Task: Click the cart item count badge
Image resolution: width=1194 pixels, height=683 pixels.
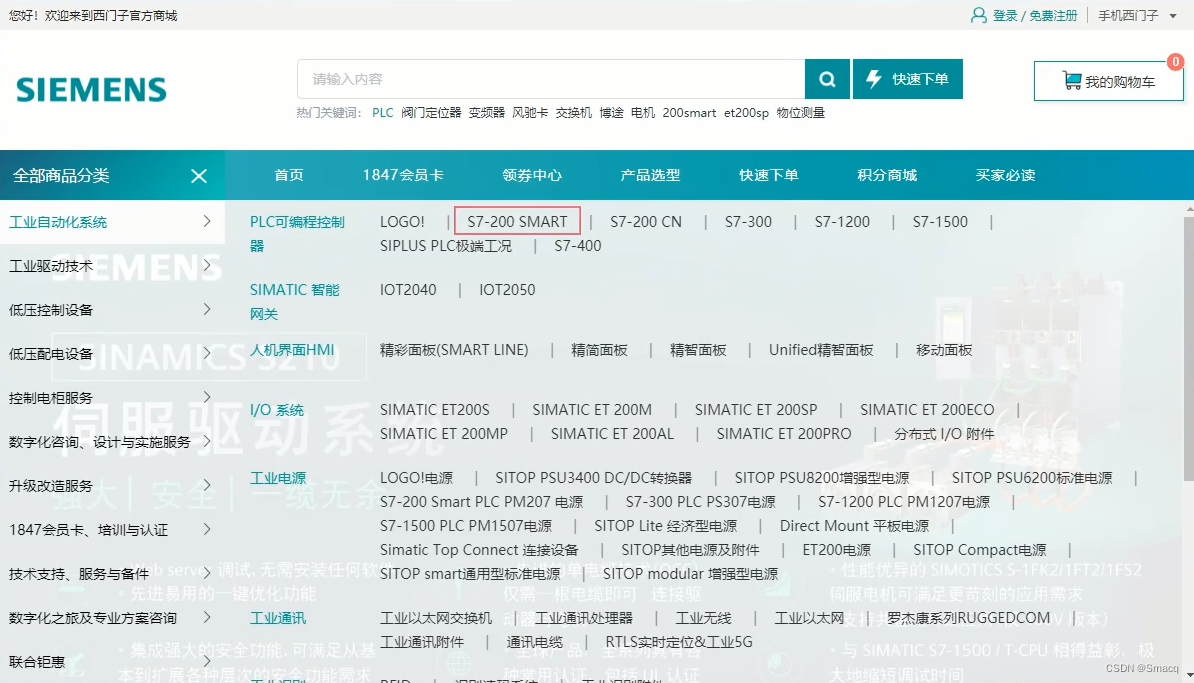Action: pyautogui.click(x=1175, y=62)
